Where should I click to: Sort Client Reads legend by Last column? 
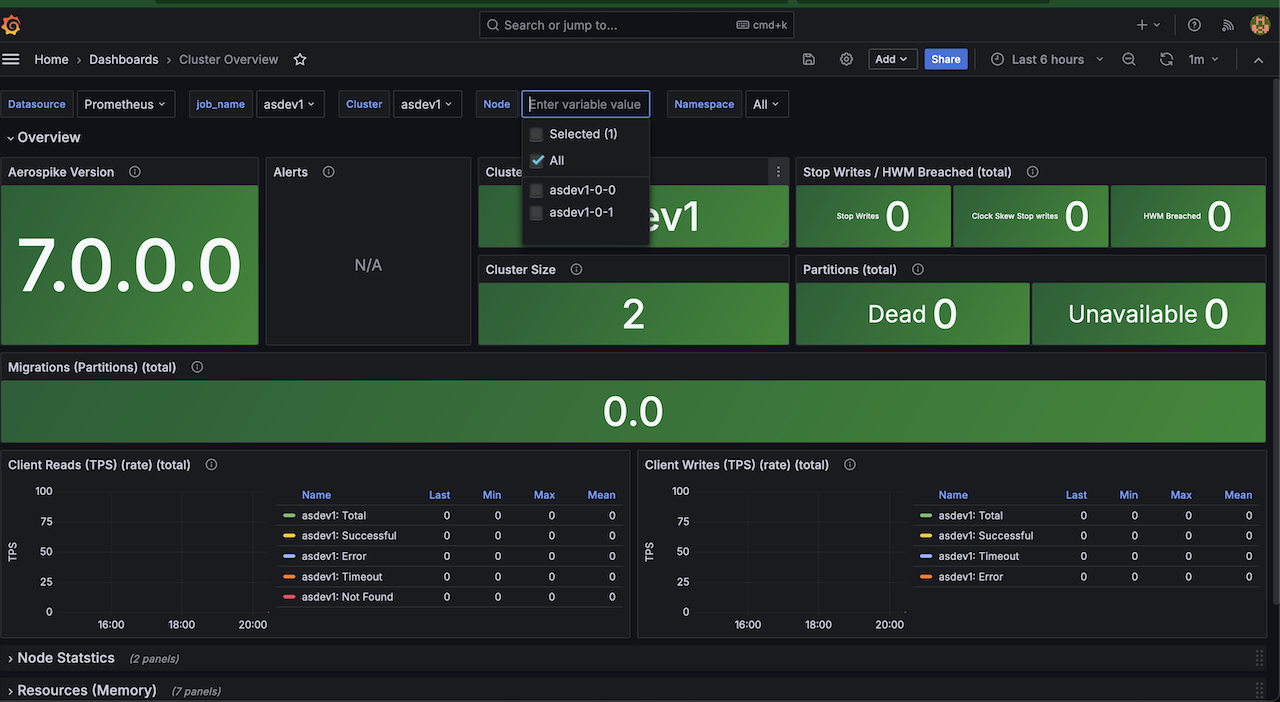[x=440, y=495]
